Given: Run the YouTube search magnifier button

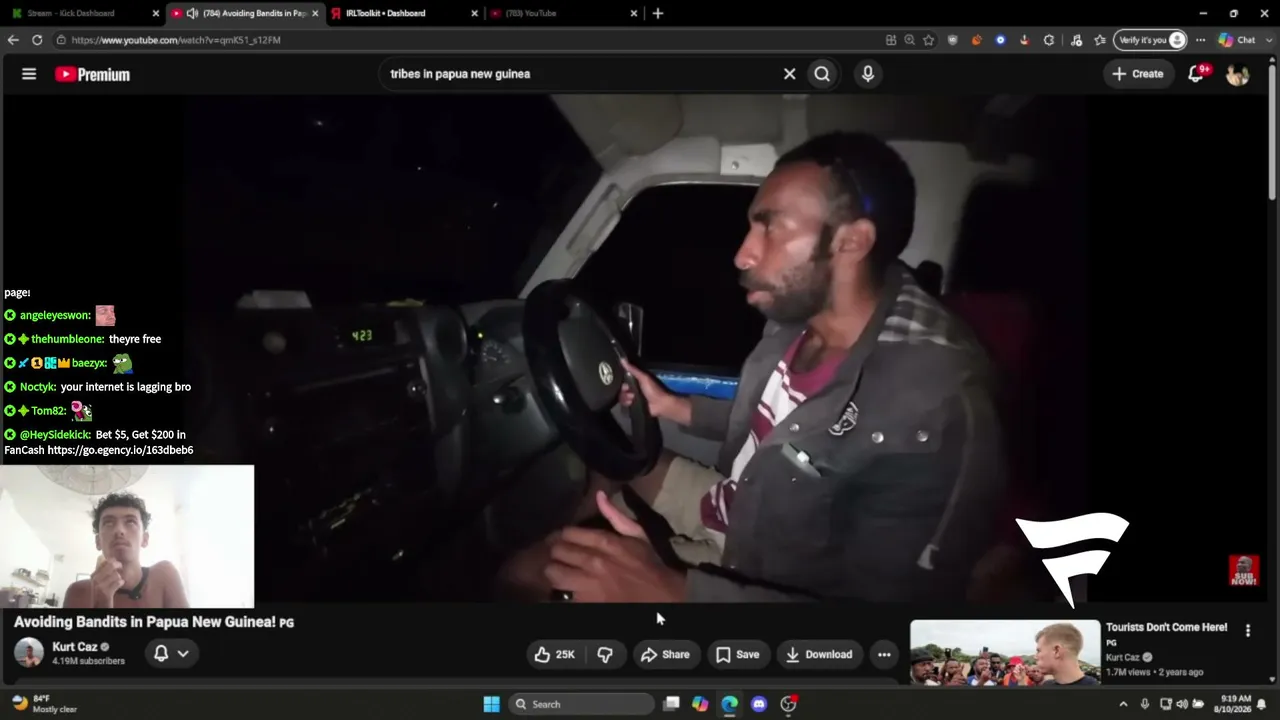Looking at the screenshot, I should [x=822, y=74].
